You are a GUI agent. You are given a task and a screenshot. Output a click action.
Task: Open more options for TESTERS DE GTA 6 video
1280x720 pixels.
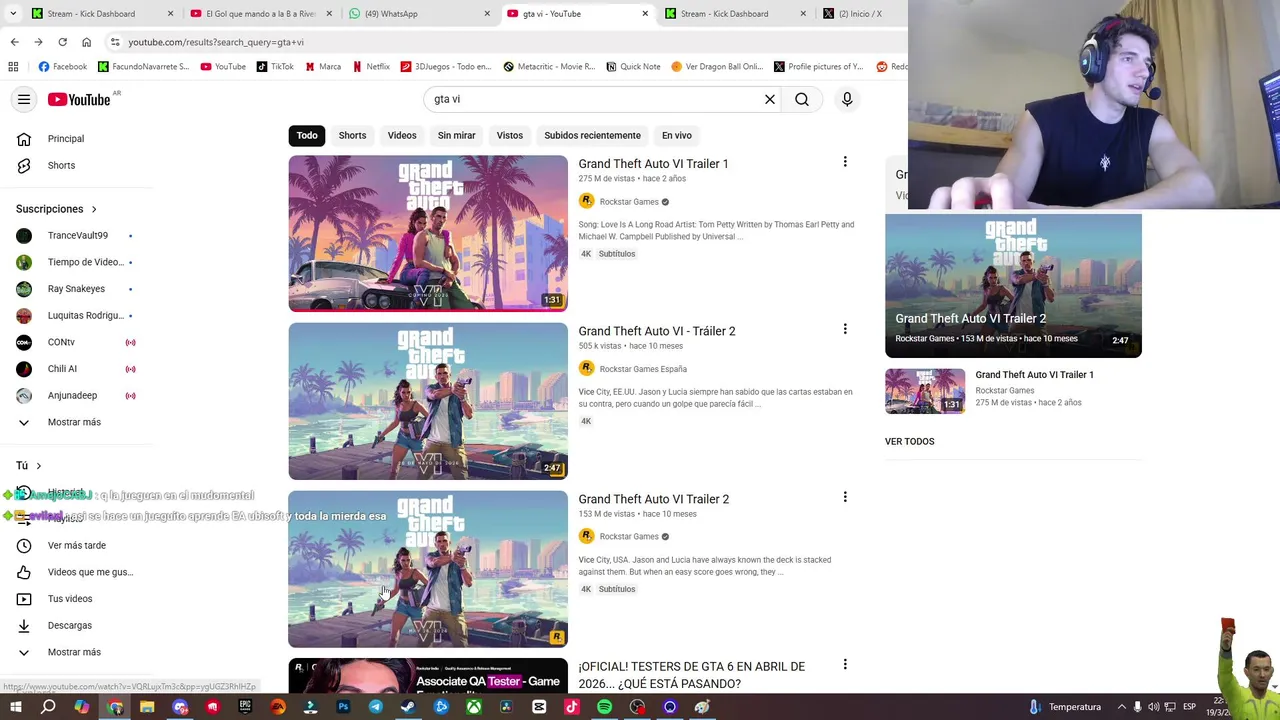coord(845,664)
